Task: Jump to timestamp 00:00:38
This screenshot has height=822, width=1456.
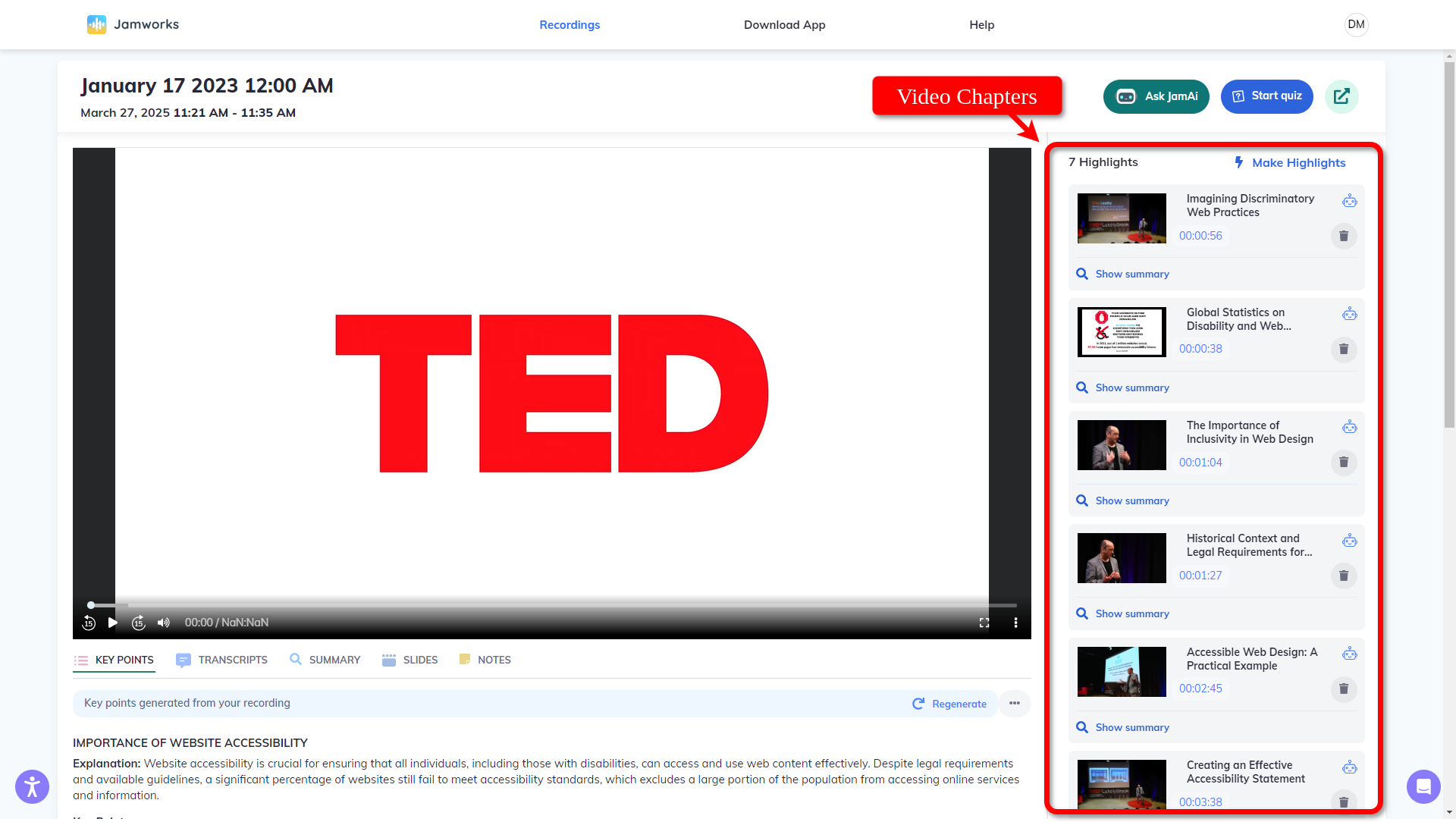Action: pos(1200,349)
